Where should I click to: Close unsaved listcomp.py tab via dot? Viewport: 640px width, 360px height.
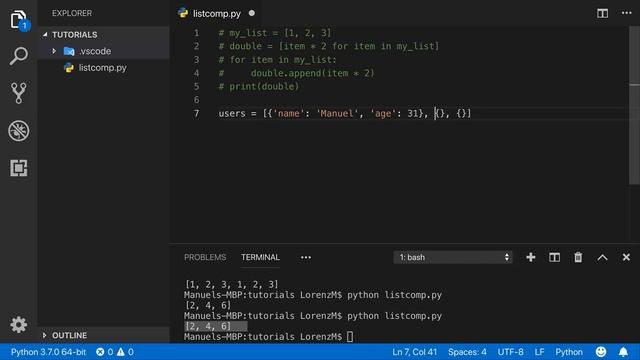[x=252, y=13]
